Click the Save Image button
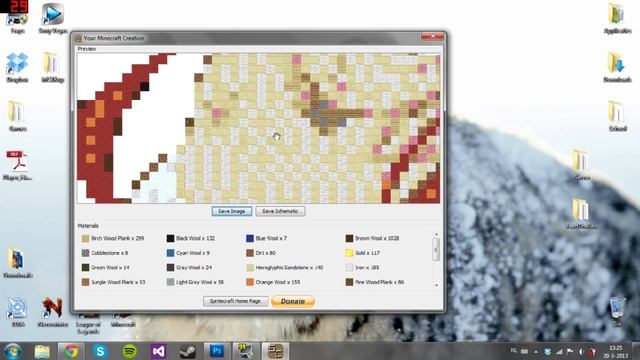640x360 pixels. (231, 211)
